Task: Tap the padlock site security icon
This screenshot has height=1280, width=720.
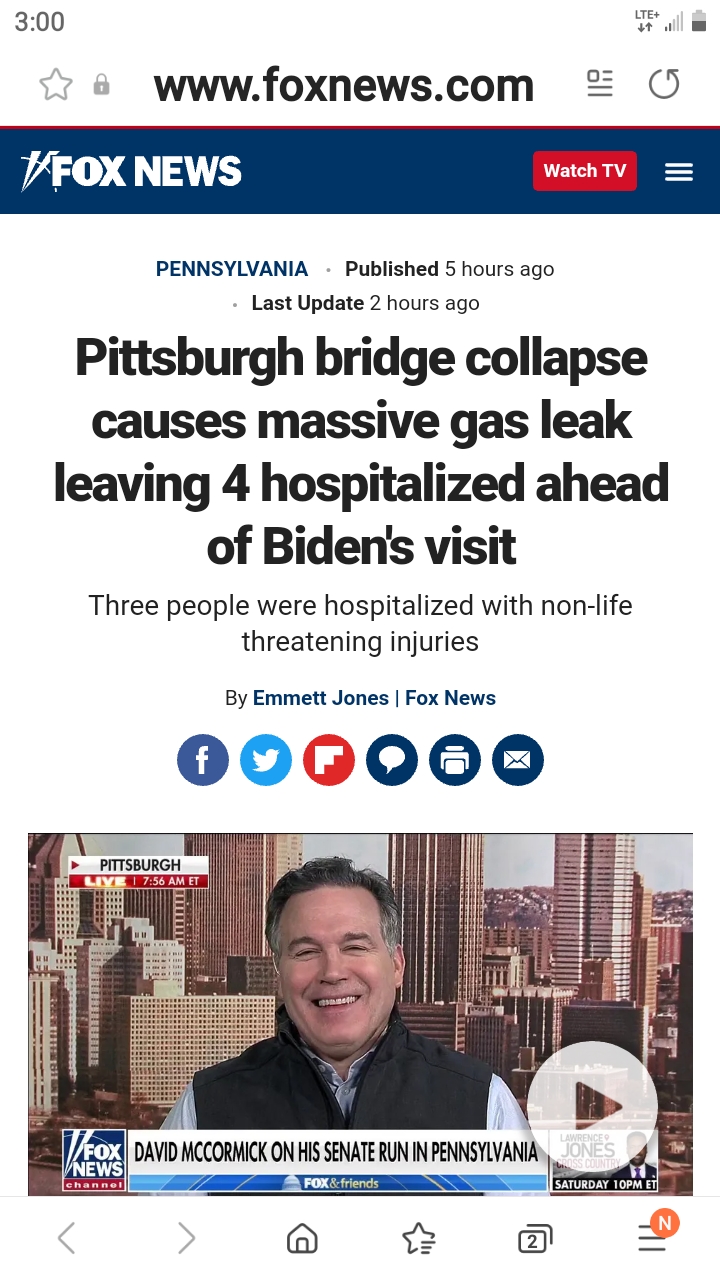Action: tap(101, 85)
